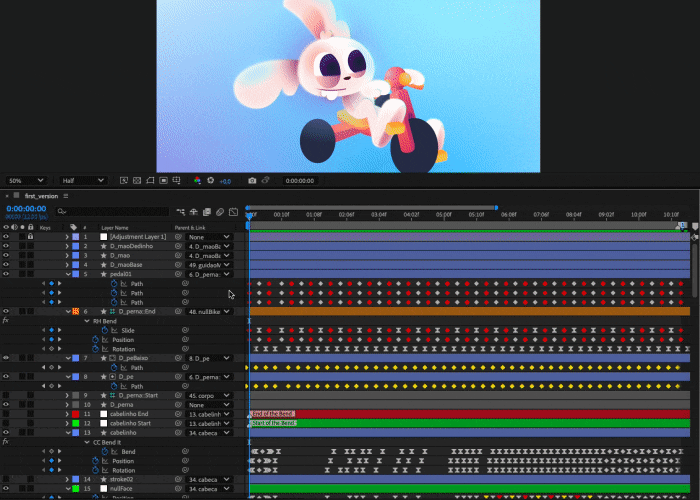Image resolution: width=700 pixels, height=500 pixels.
Task: Click the layer search field in timeline
Action: [112, 212]
